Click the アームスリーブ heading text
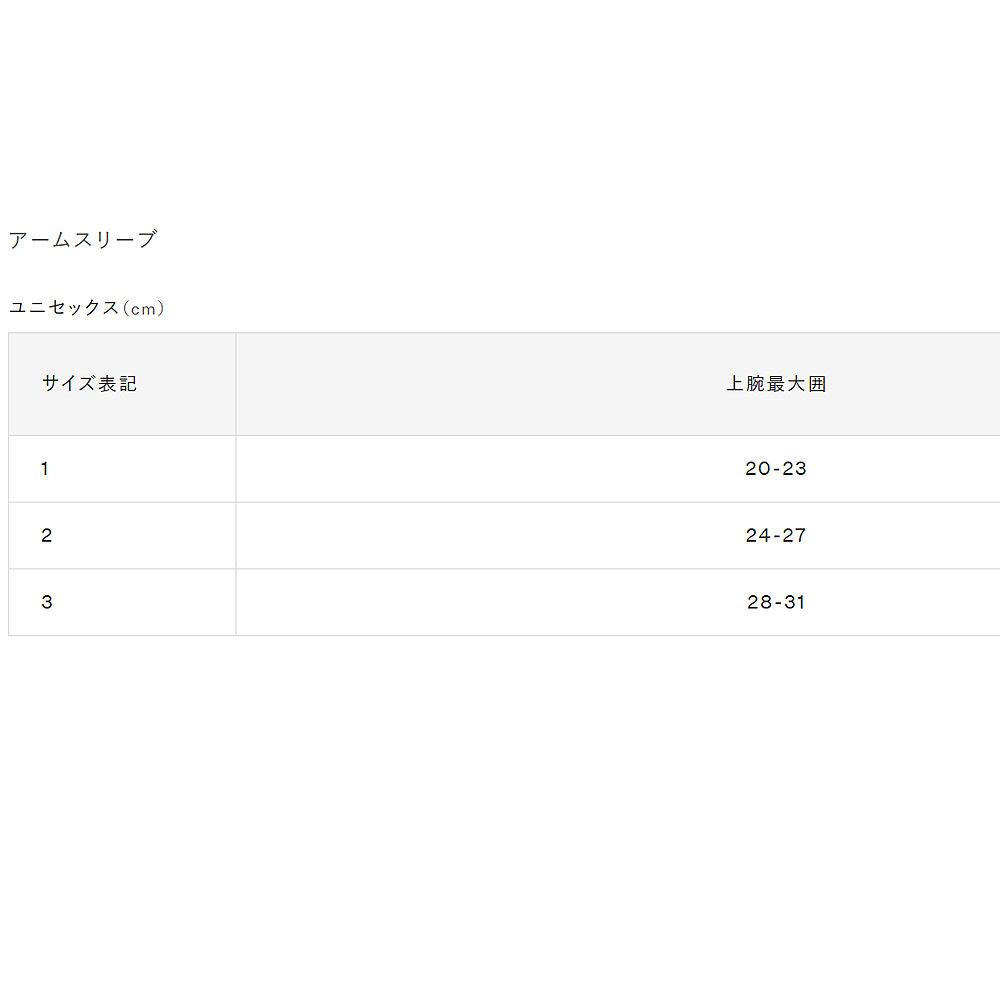Image resolution: width=1000 pixels, height=1000 pixels. pos(82,240)
